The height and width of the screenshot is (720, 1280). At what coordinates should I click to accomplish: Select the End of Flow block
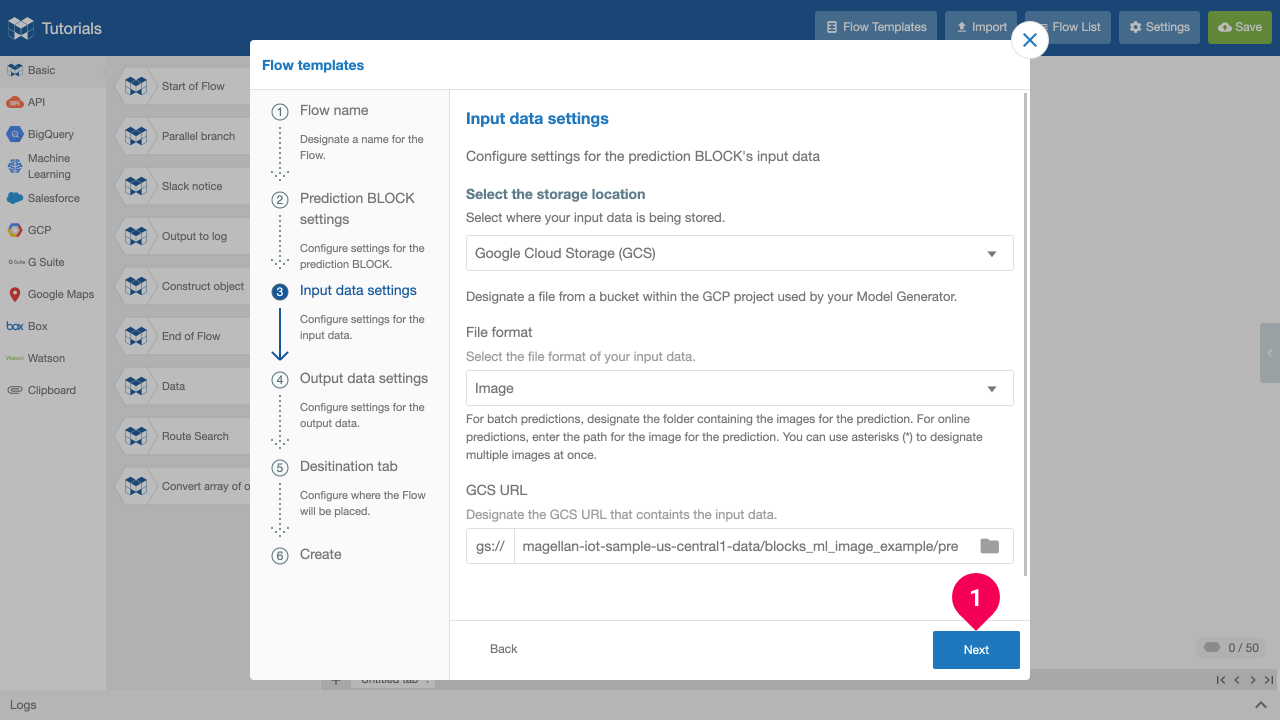183,336
